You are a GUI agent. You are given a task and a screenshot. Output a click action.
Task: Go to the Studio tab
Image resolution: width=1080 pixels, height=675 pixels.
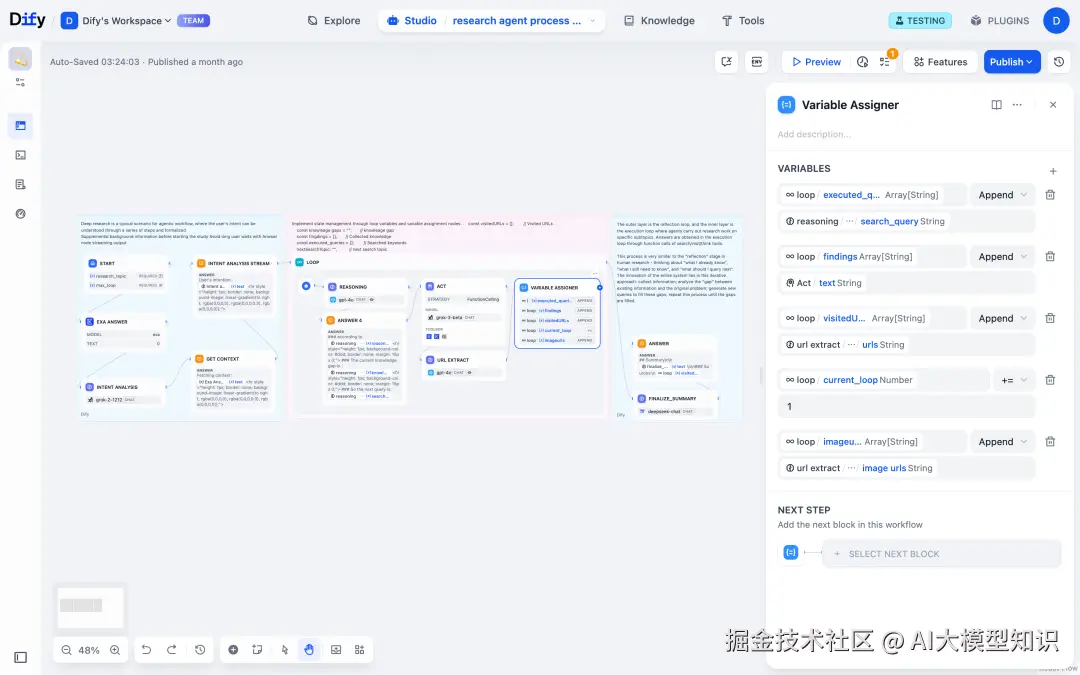(x=412, y=21)
